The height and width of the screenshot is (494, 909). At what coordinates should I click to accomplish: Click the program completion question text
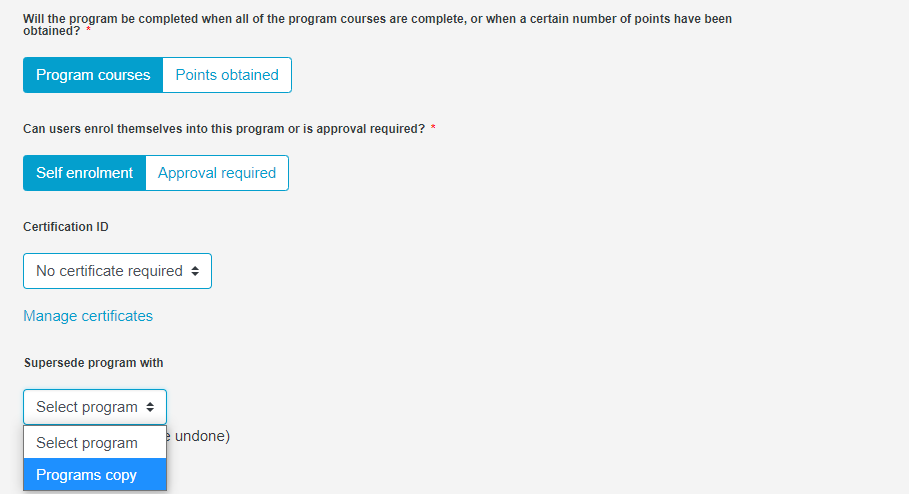point(377,25)
